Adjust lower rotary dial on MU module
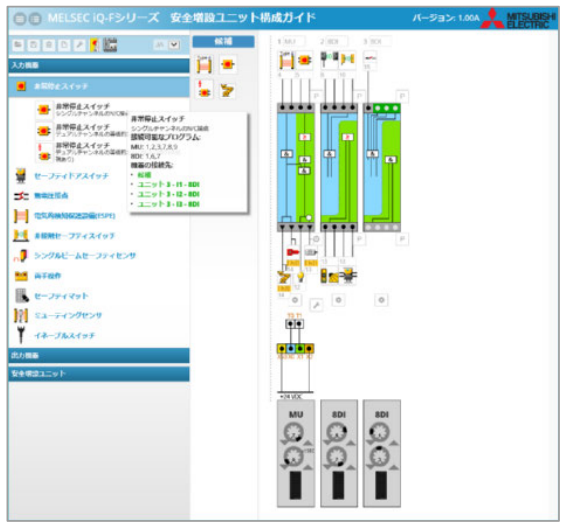569x528 pixels. [293, 456]
